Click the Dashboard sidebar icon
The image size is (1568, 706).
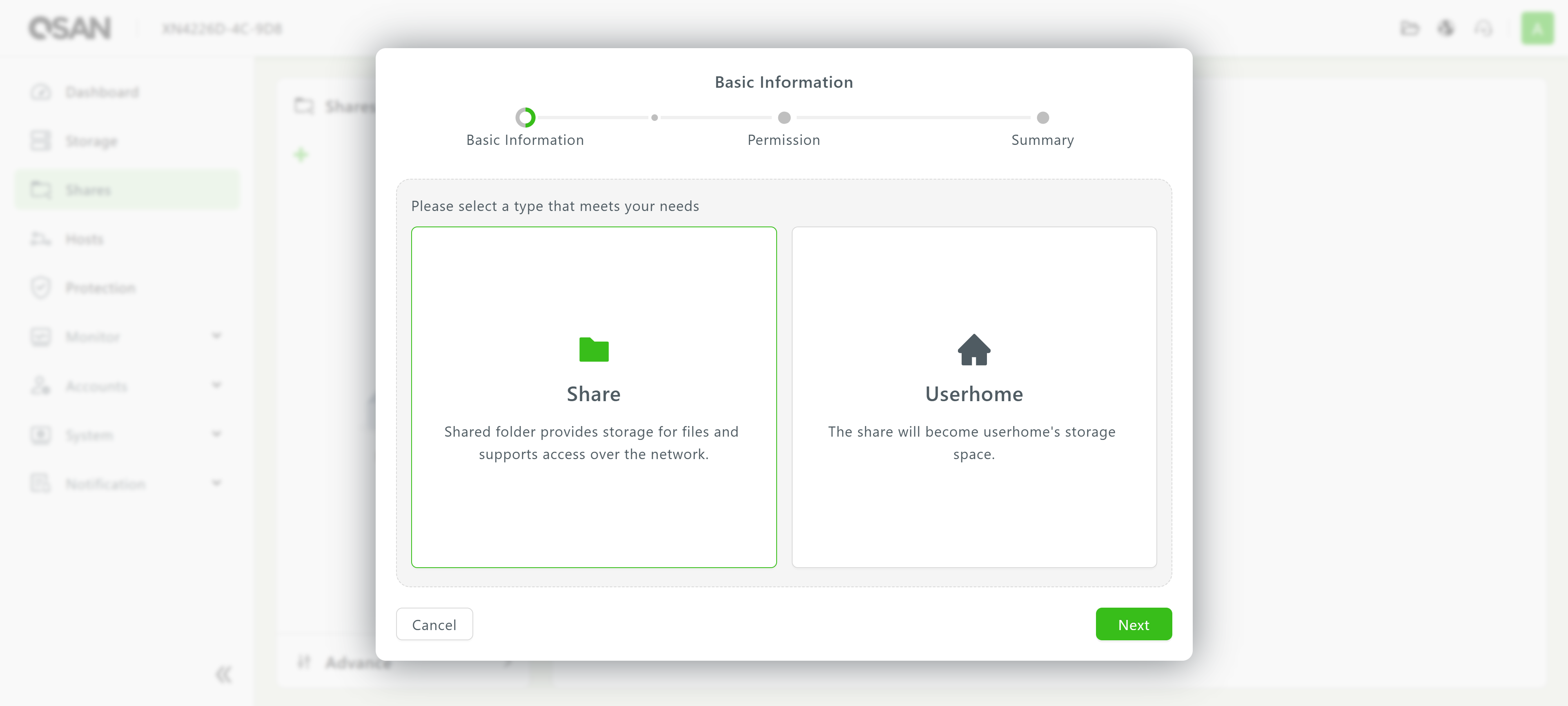coord(41,92)
